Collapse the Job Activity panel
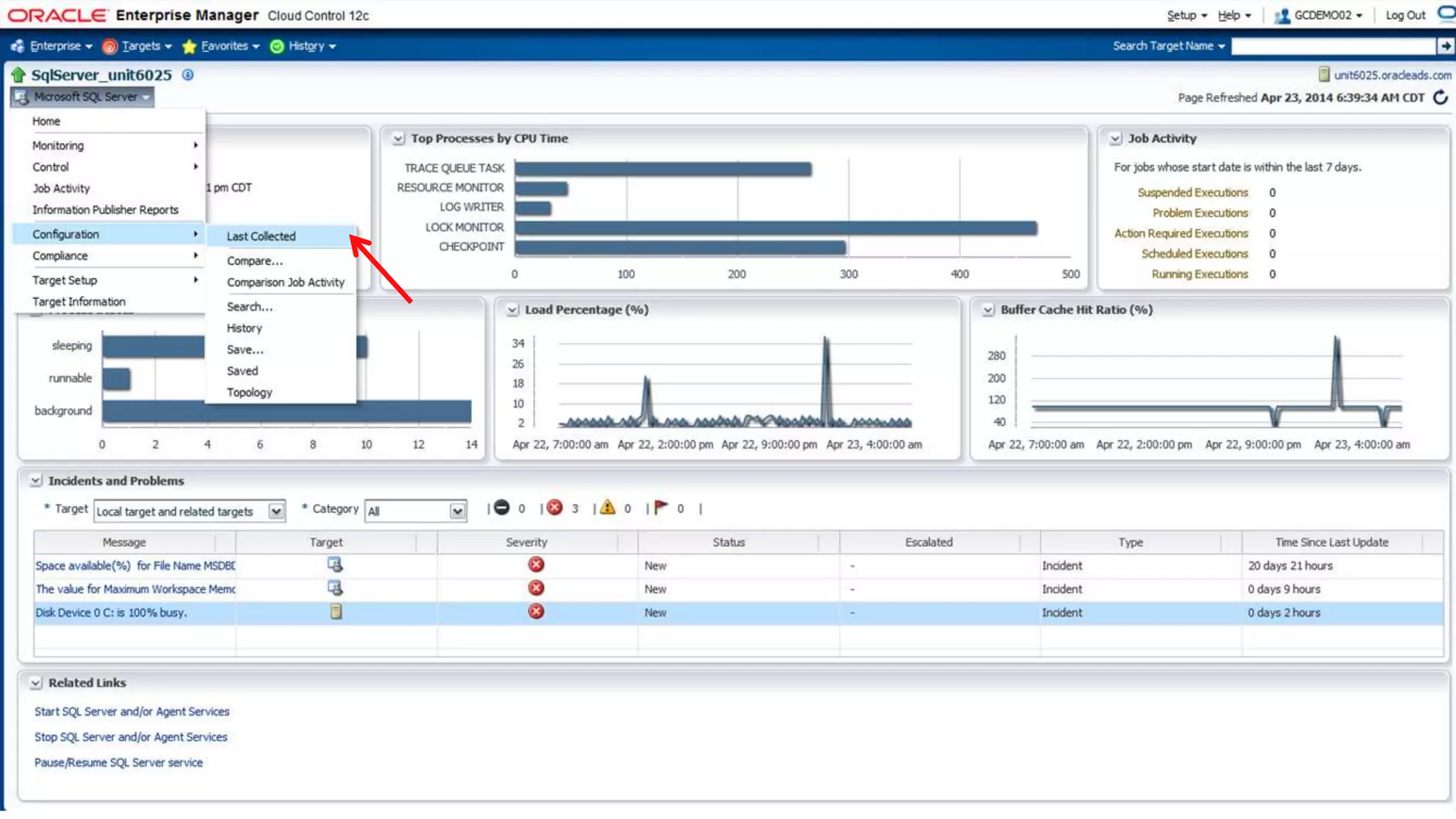The image size is (1456, 819). (x=1115, y=139)
